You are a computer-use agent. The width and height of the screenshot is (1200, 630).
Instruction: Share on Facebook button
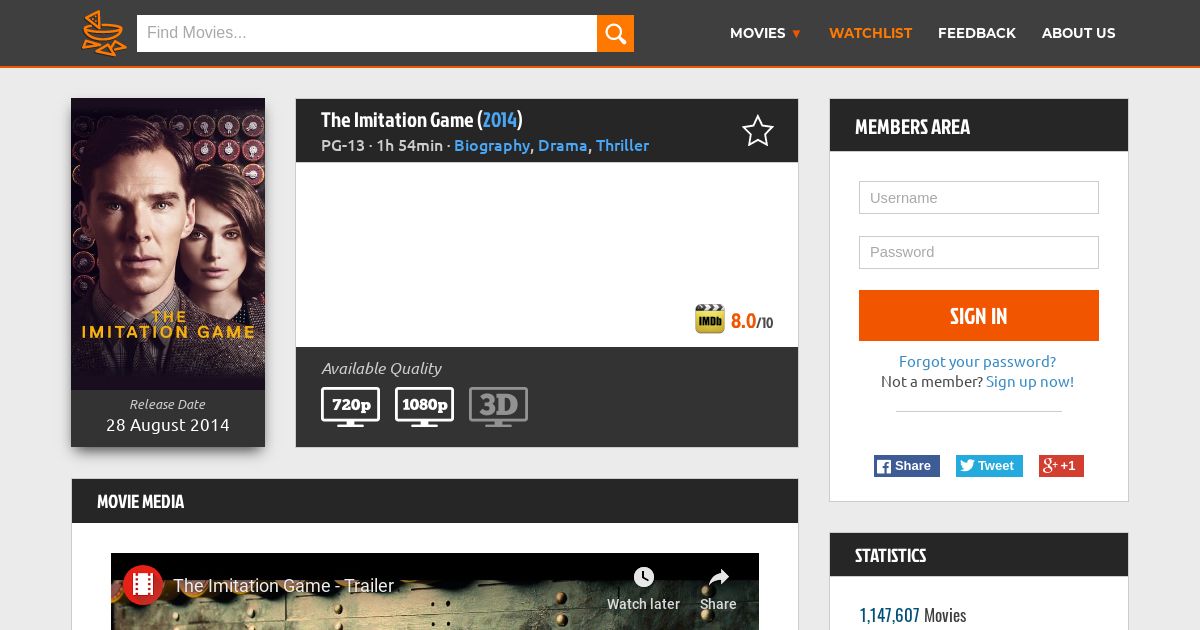[907, 466]
